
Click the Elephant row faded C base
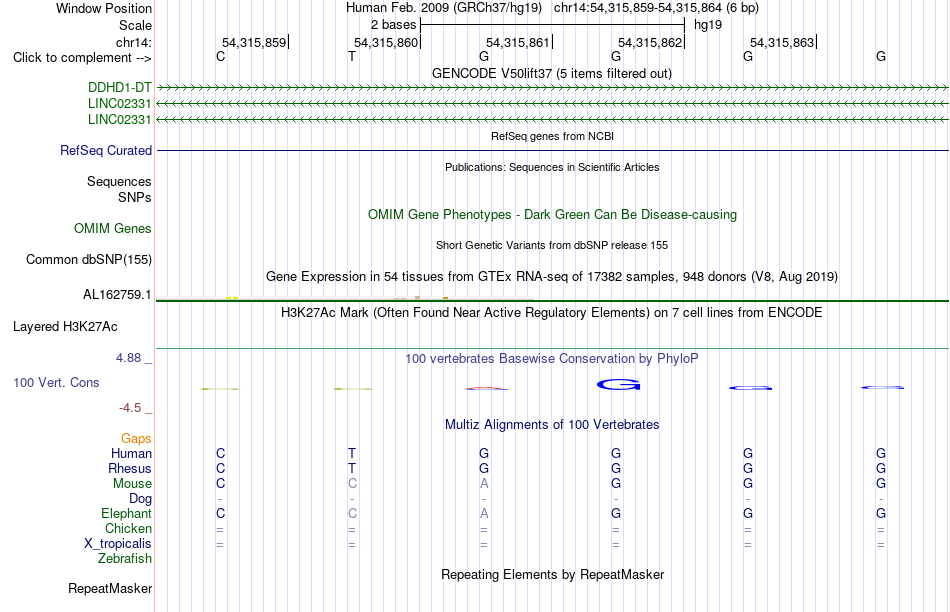pos(352,513)
